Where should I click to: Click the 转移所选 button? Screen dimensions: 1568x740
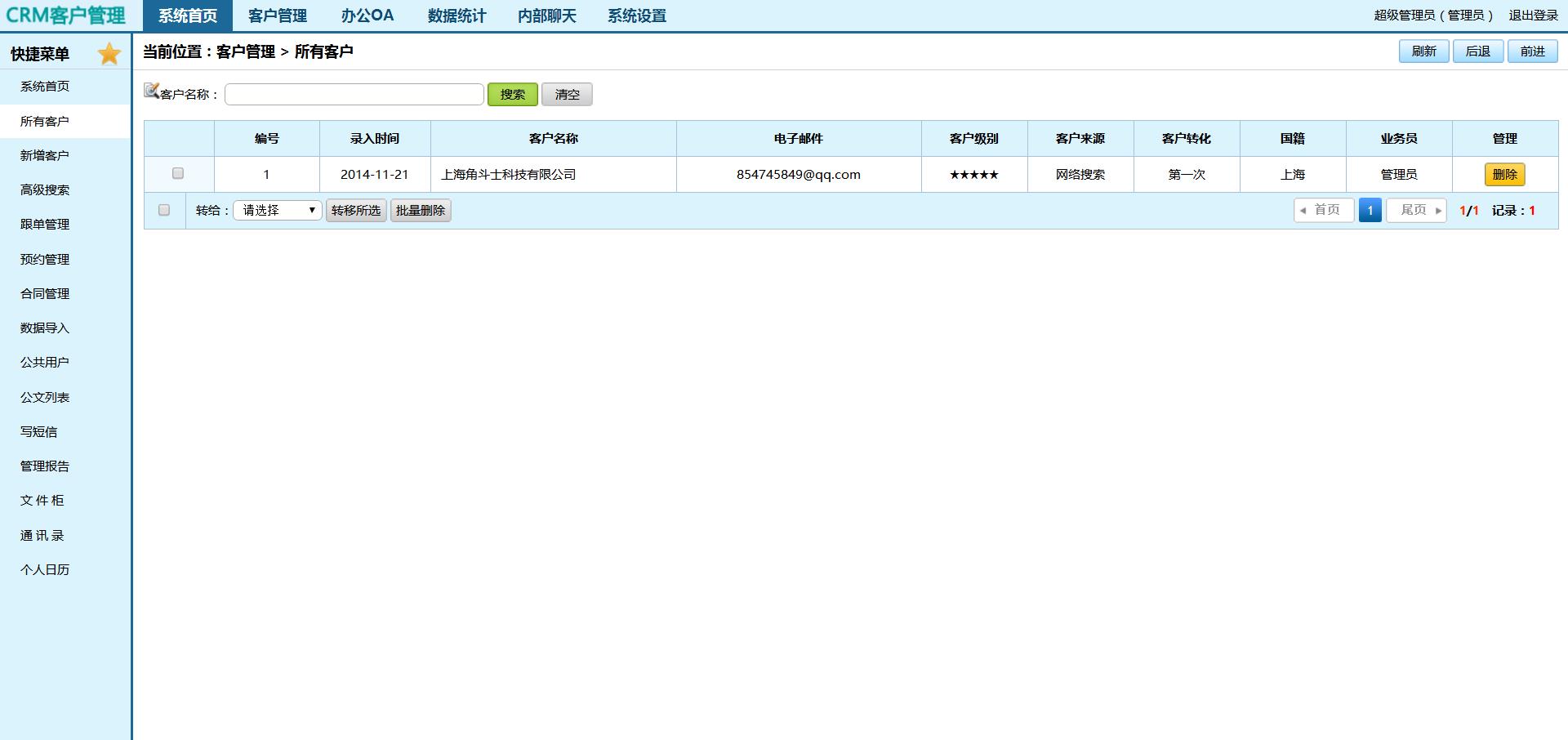[x=356, y=211]
